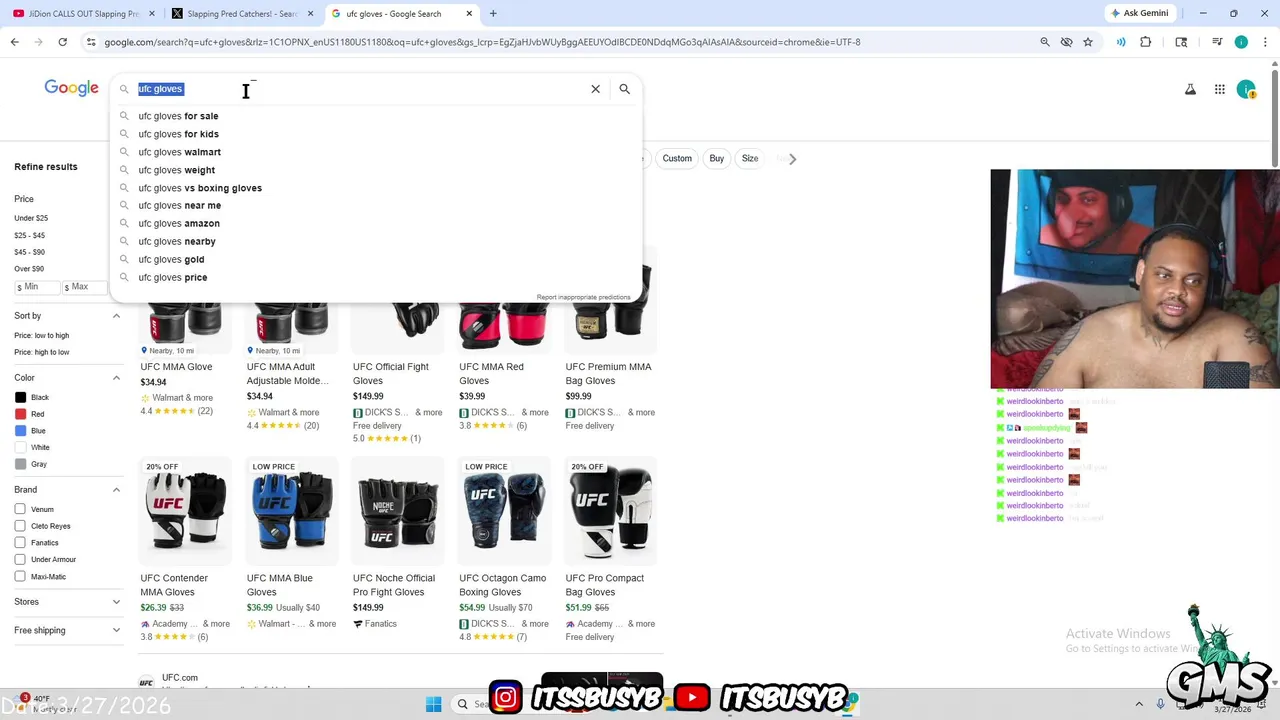Select suggestion 'ufc gloves walmart'

coord(376,152)
